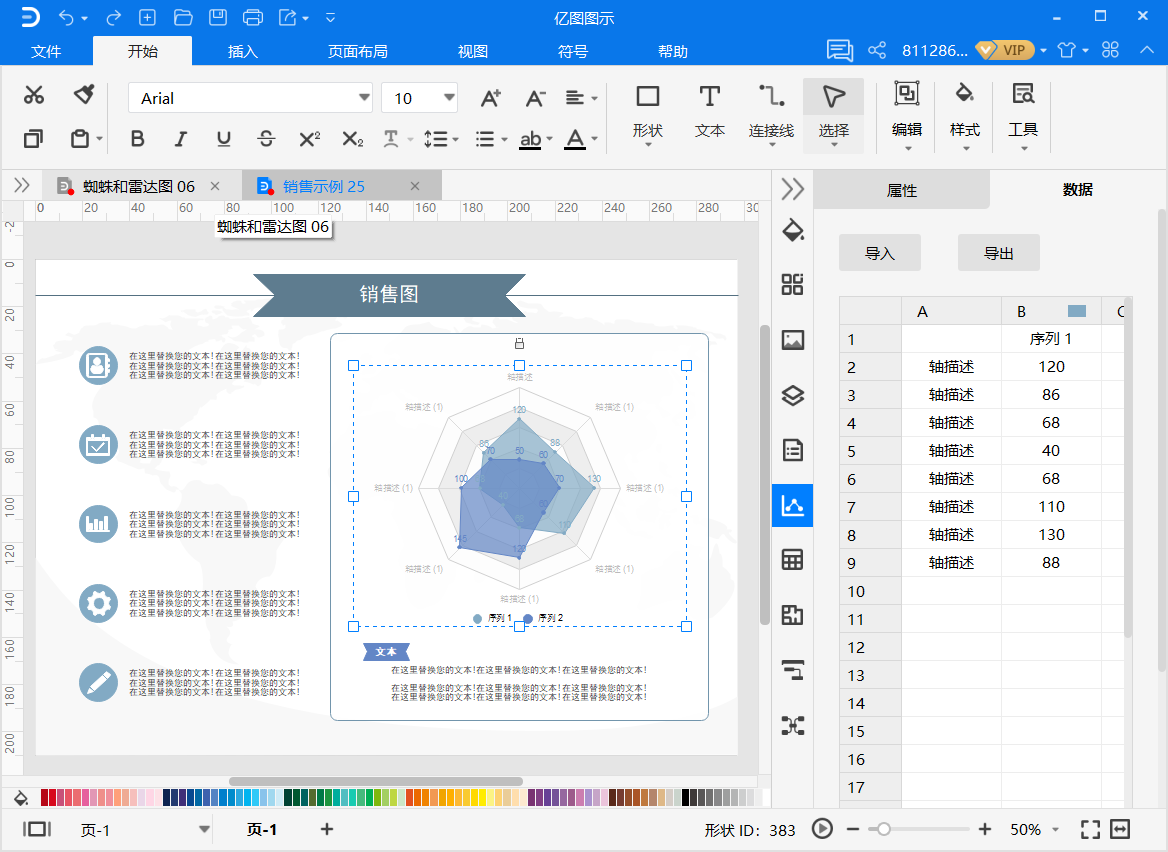1168x852 pixels.
Task: Select the Text tool
Action: [709, 109]
